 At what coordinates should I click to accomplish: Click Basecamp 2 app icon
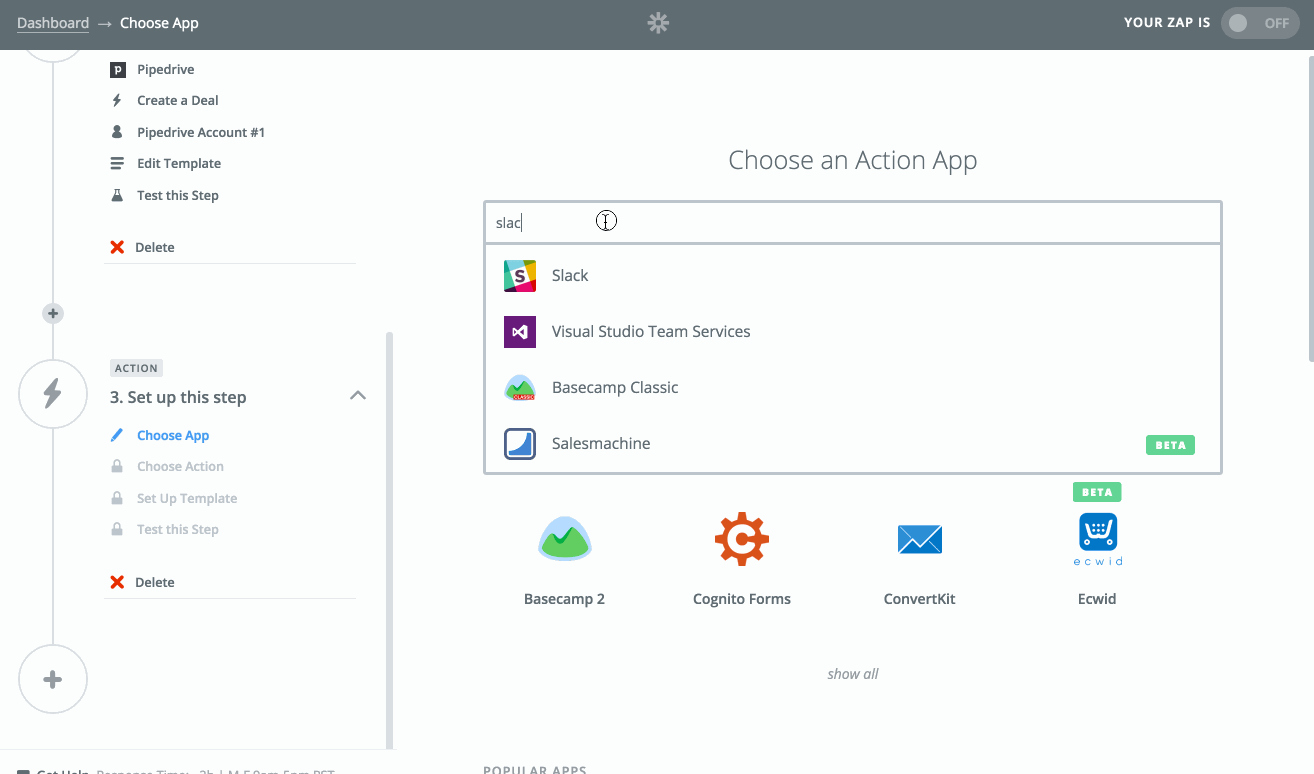pyautogui.click(x=565, y=538)
